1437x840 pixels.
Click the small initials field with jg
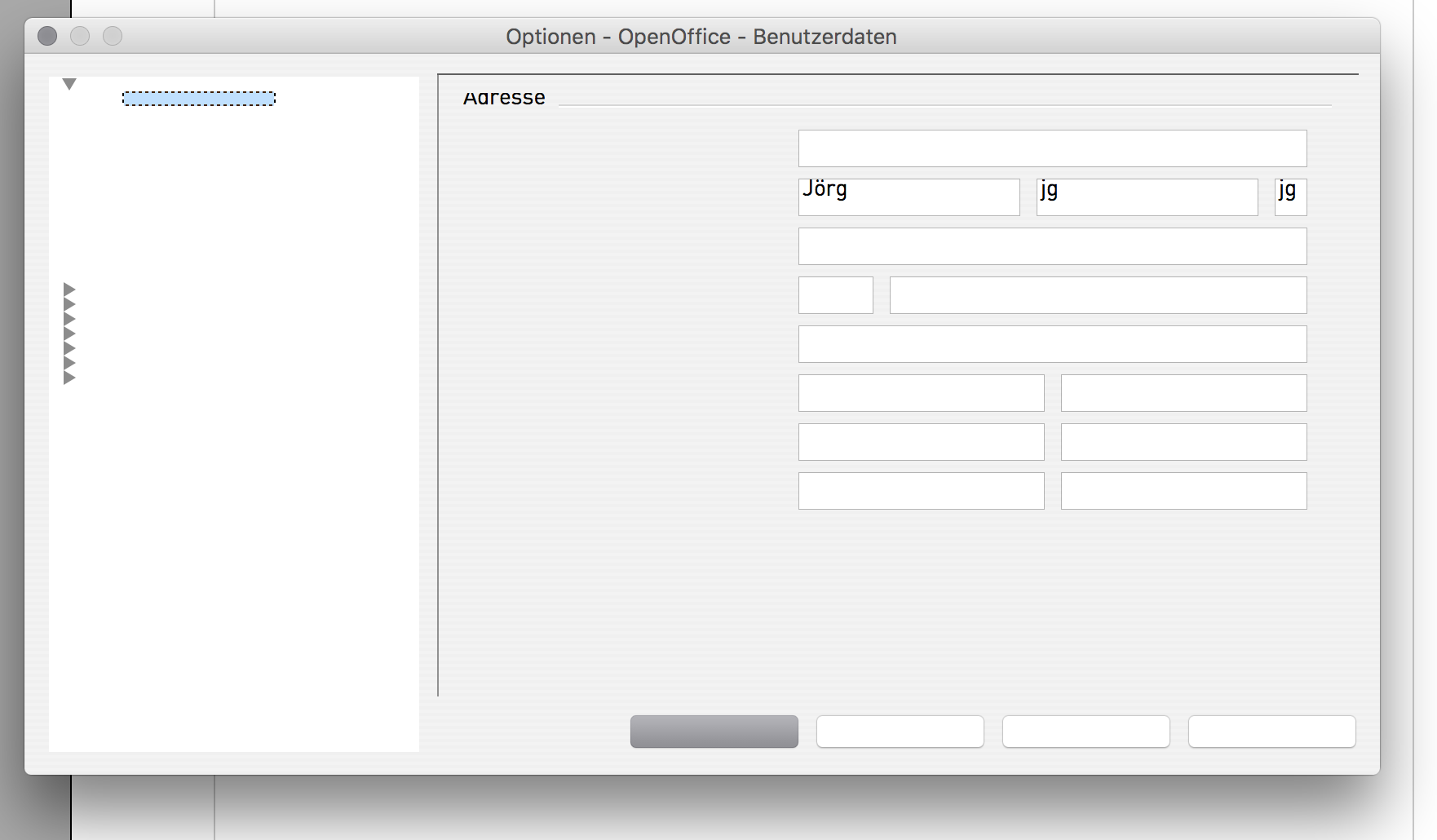pyautogui.click(x=1290, y=197)
